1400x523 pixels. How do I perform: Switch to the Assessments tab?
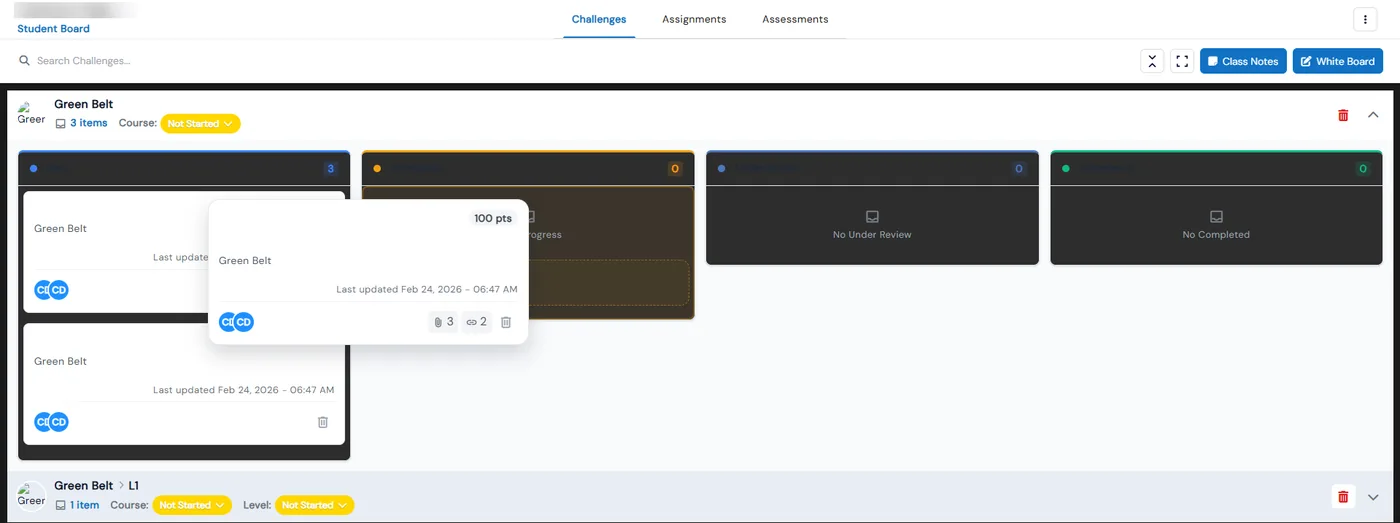[x=795, y=19]
